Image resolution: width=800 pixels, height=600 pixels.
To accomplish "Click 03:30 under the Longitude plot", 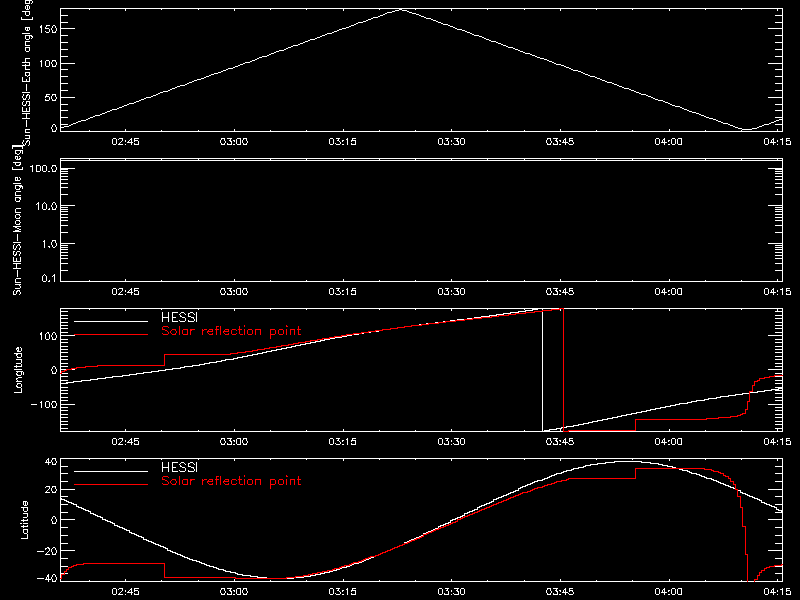I will point(452,441).
